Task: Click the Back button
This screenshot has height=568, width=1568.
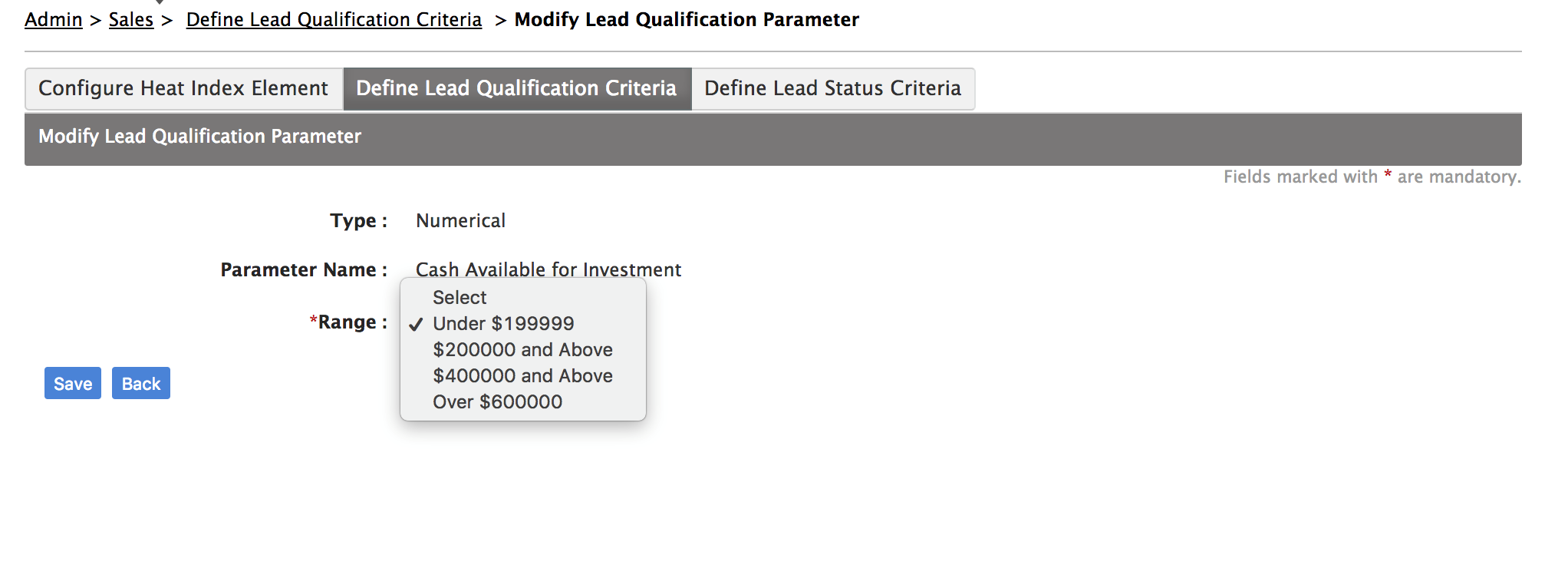Action: pos(141,384)
